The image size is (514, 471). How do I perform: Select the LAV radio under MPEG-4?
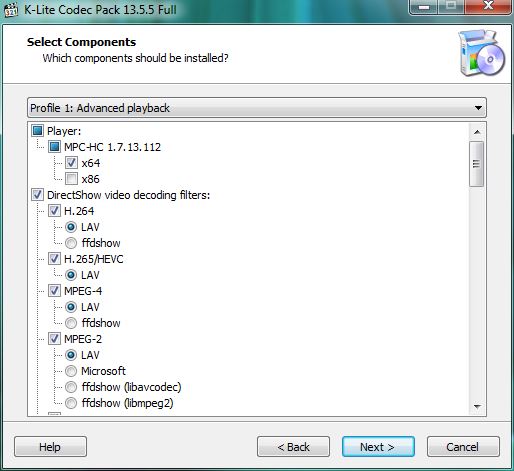click(x=71, y=307)
